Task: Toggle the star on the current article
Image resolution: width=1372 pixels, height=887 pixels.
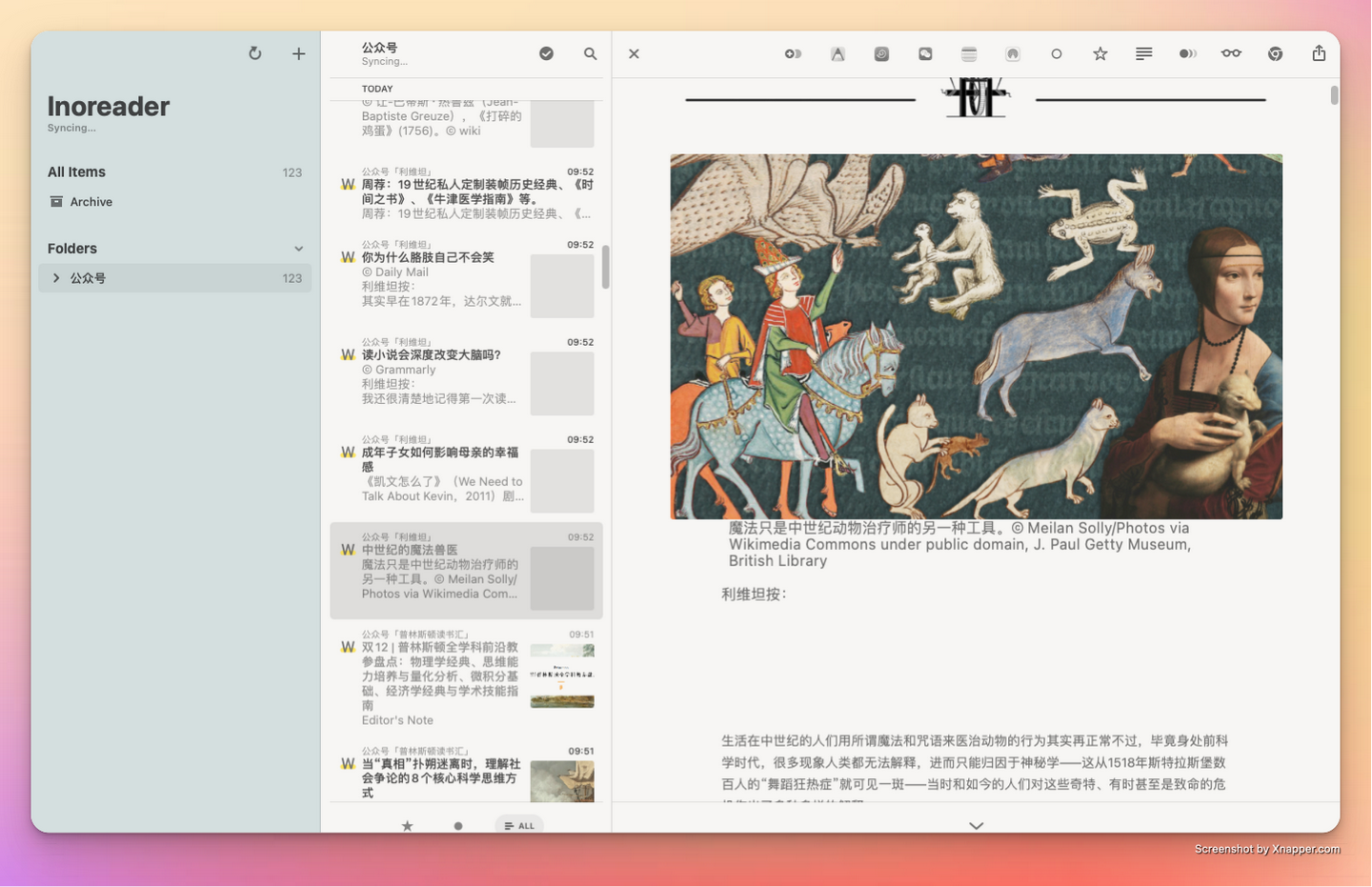Action: coord(1100,54)
